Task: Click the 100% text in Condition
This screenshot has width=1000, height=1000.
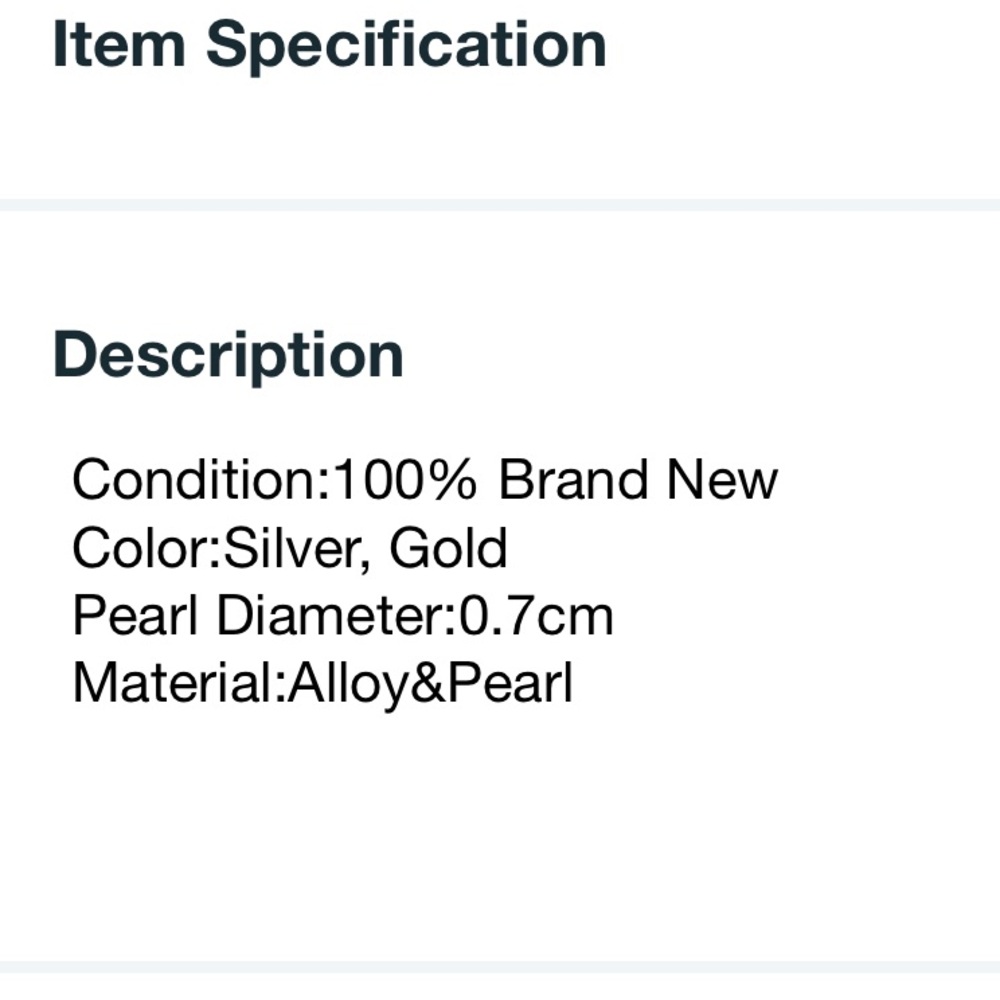Action: coord(405,480)
